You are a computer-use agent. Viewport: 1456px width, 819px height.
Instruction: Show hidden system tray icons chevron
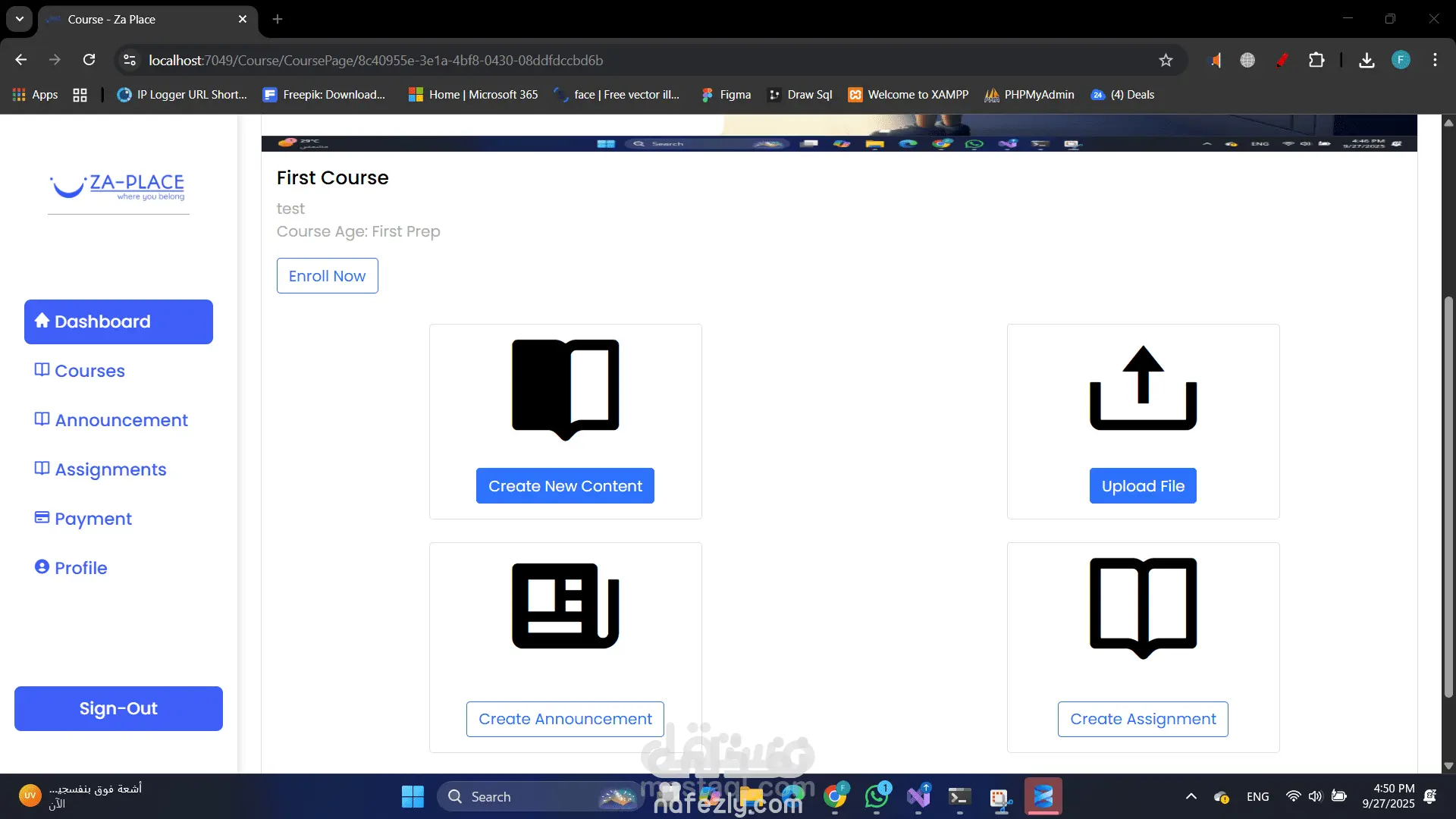pos(1191,796)
